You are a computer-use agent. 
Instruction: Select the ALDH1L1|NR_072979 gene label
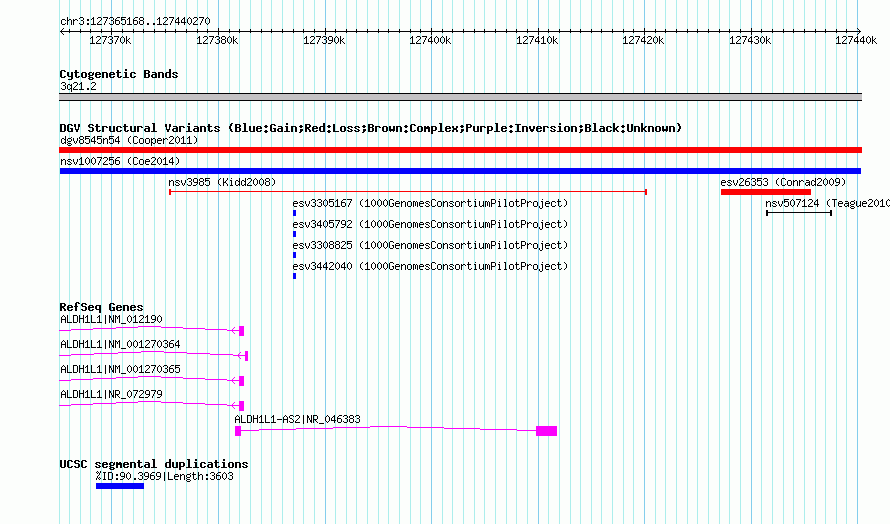point(111,394)
